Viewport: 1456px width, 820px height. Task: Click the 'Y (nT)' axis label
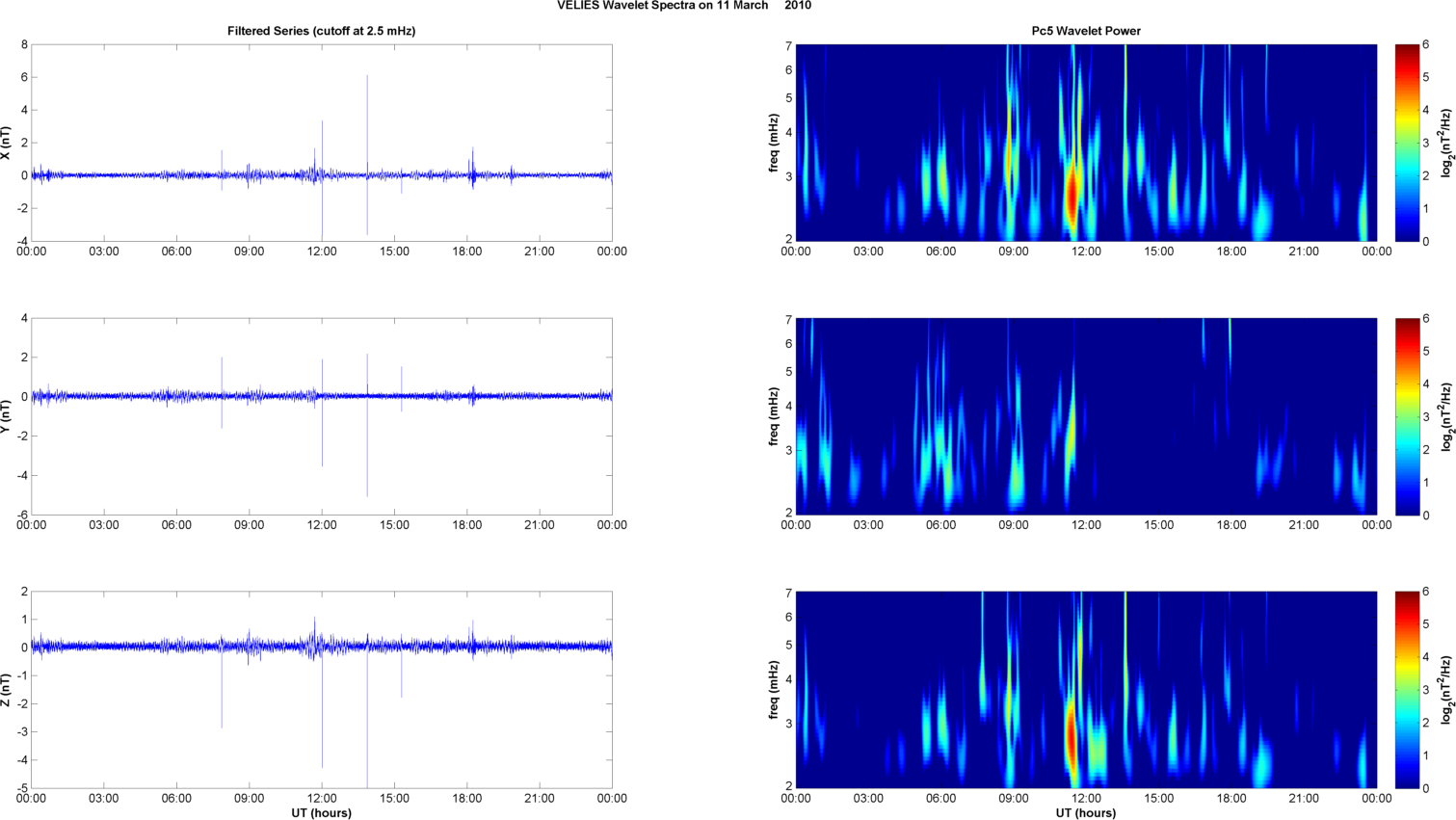tap(7, 416)
